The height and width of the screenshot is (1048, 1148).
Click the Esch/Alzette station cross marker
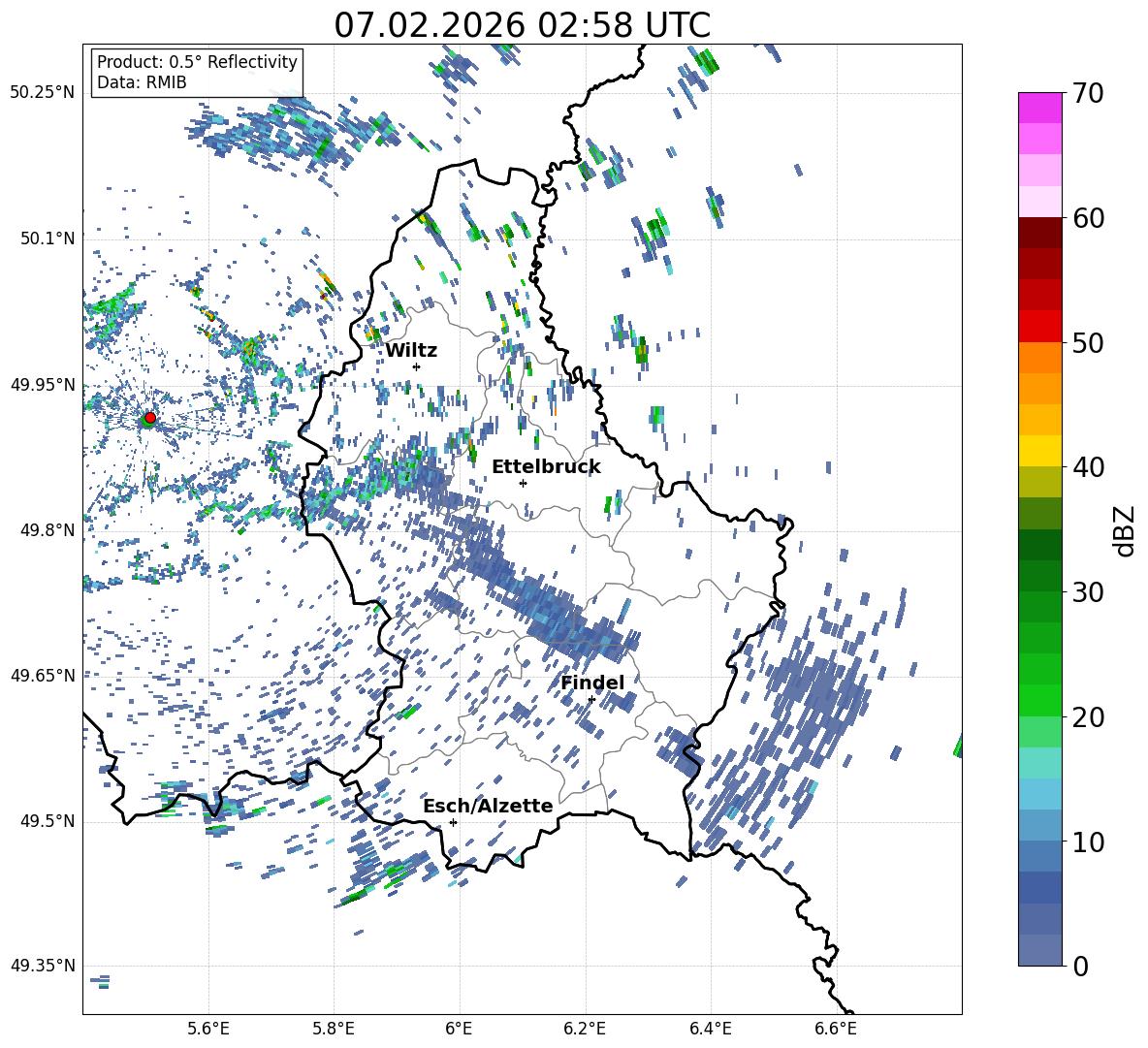[x=453, y=822]
